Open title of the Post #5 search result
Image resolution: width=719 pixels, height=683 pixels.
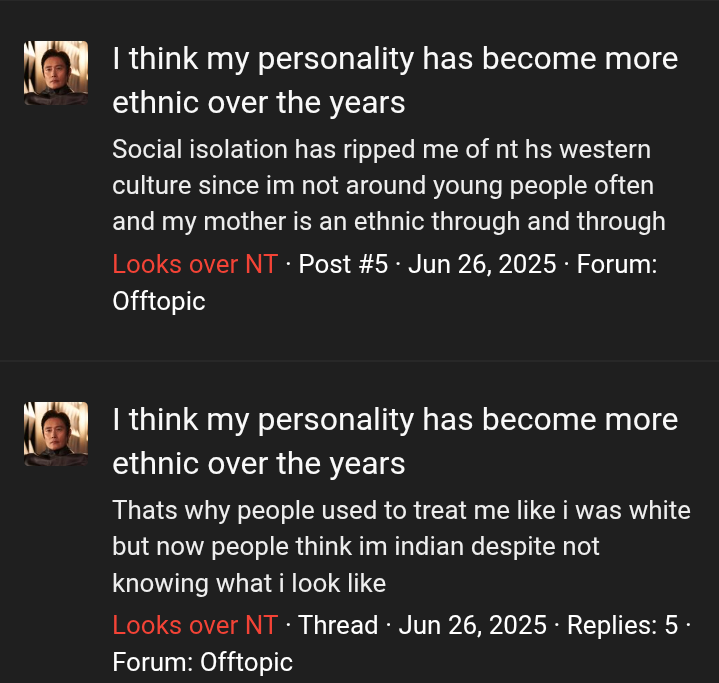click(395, 80)
